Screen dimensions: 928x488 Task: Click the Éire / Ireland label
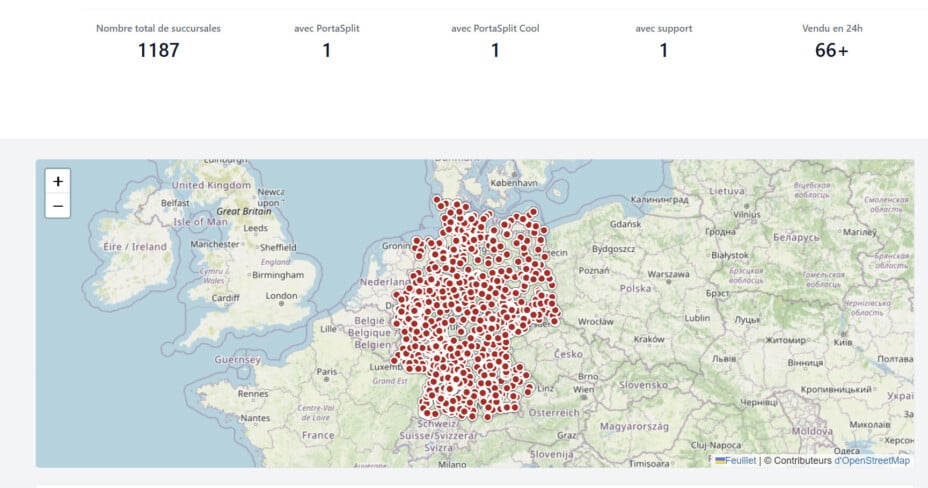tap(135, 247)
